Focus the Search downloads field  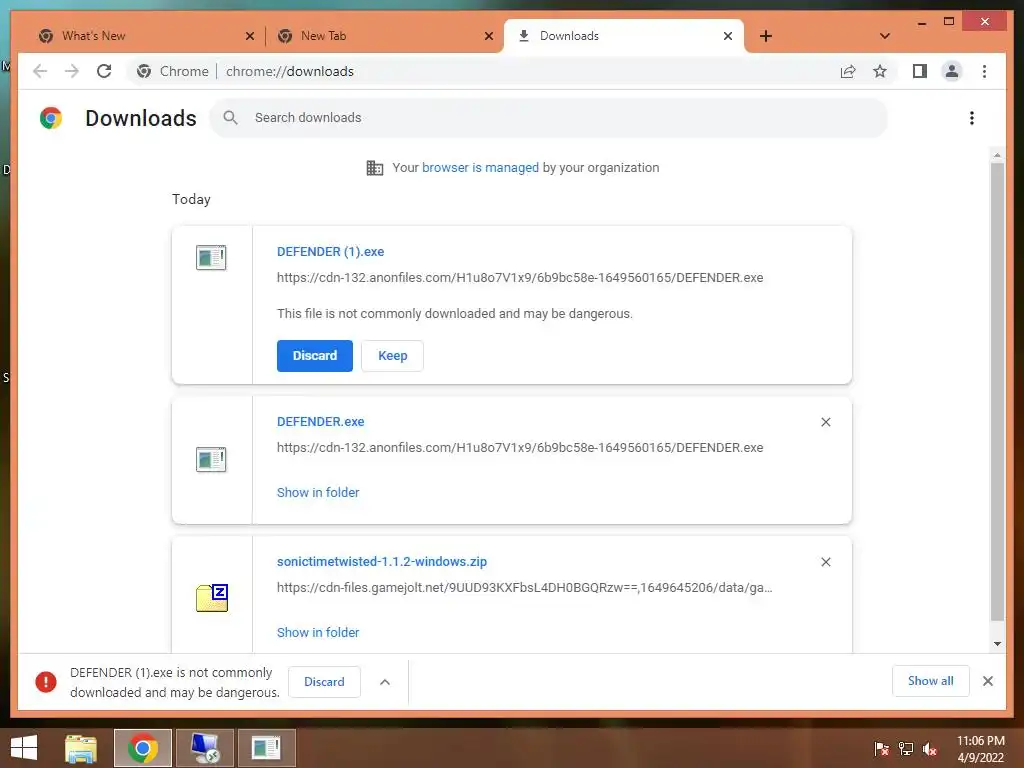pos(549,118)
